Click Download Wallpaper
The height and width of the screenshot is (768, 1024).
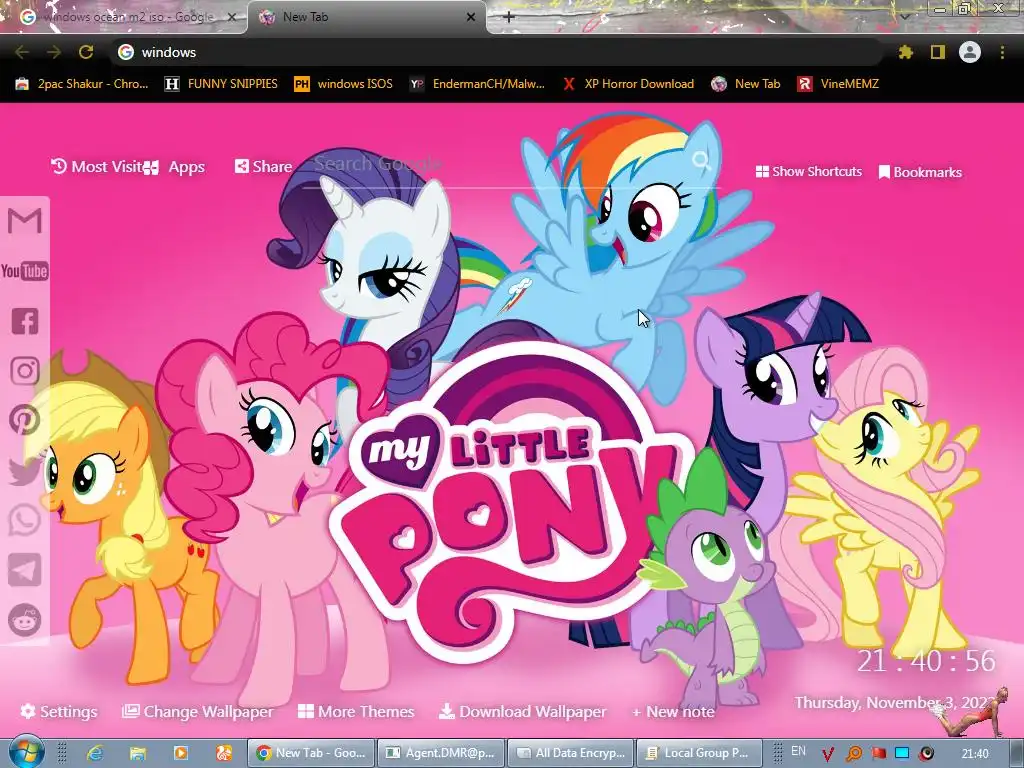click(522, 712)
